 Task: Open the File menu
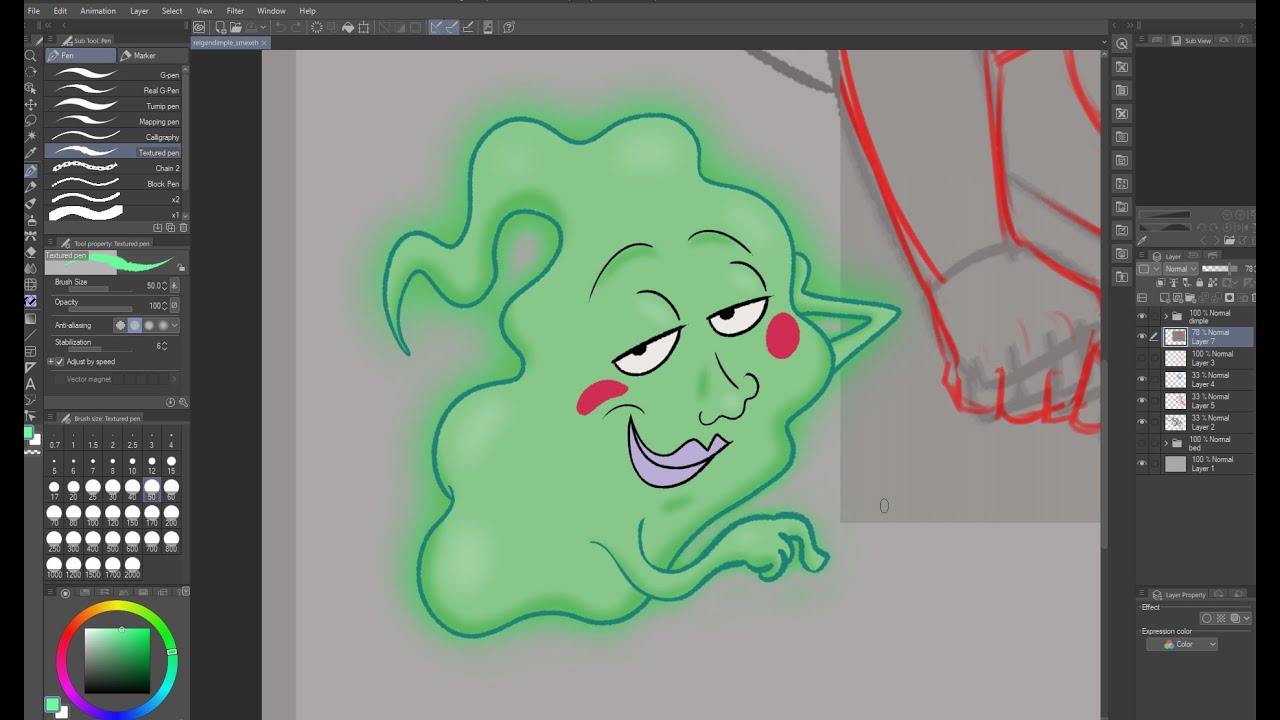click(34, 11)
